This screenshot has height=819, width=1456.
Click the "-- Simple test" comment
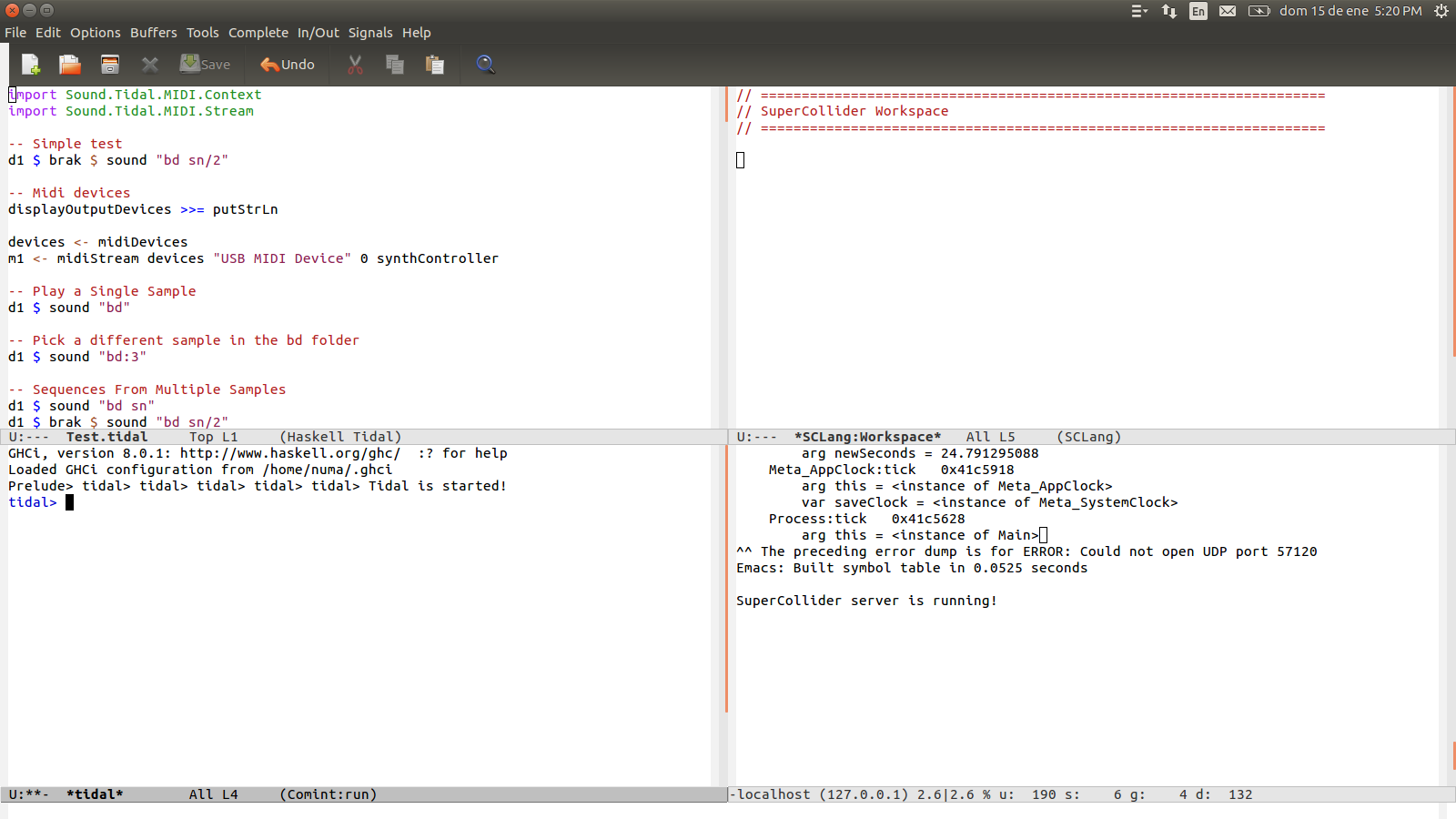click(x=66, y=144)
